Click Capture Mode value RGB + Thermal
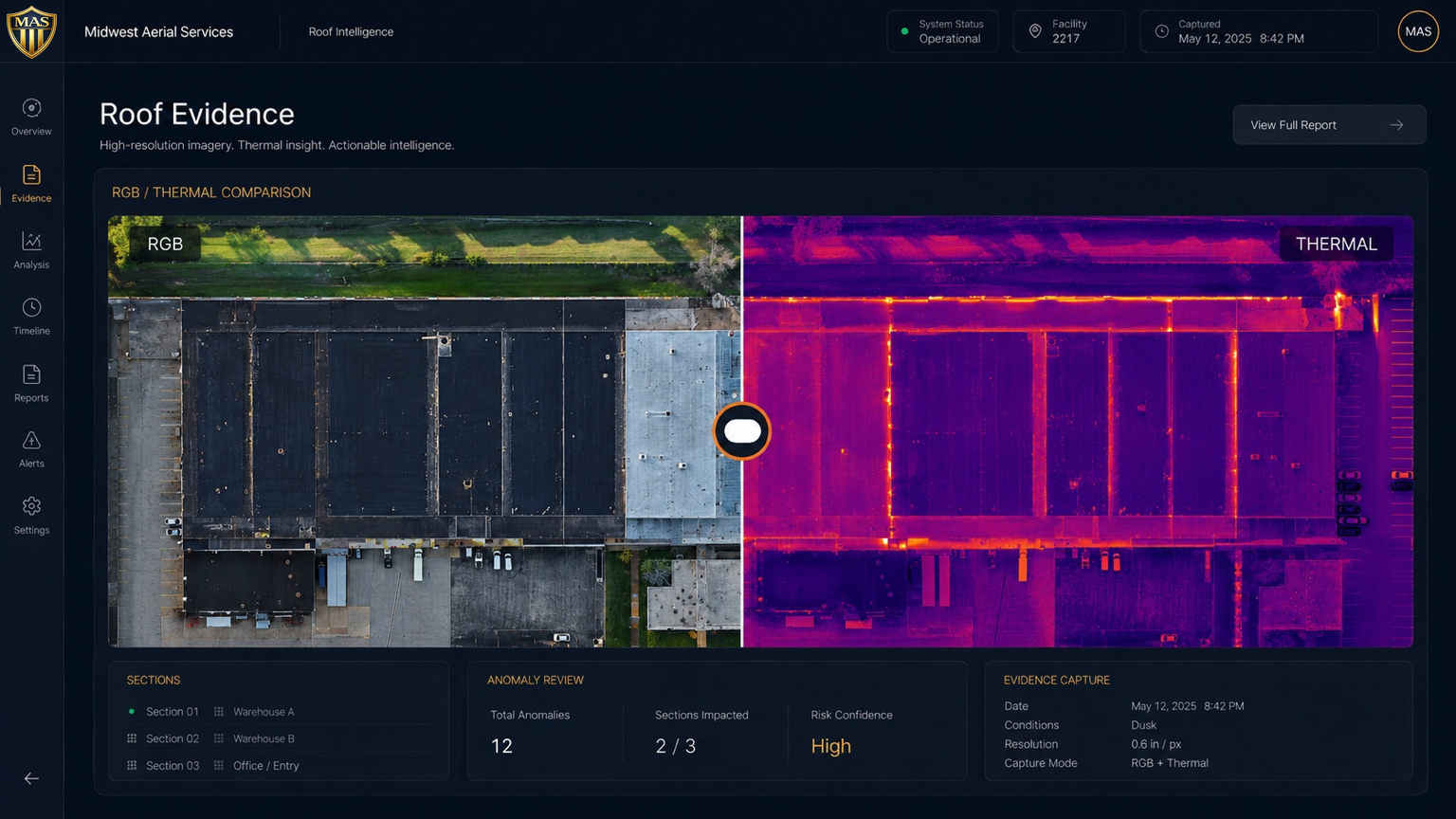The width and height of the screenshot is (1456, 819). click(1170, 763)
